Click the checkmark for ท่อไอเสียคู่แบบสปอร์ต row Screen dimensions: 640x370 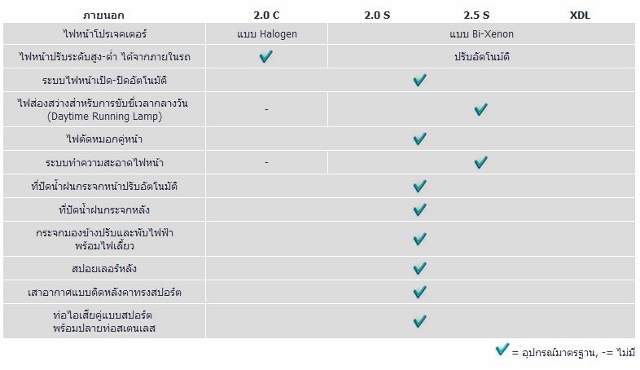point(420,321)
